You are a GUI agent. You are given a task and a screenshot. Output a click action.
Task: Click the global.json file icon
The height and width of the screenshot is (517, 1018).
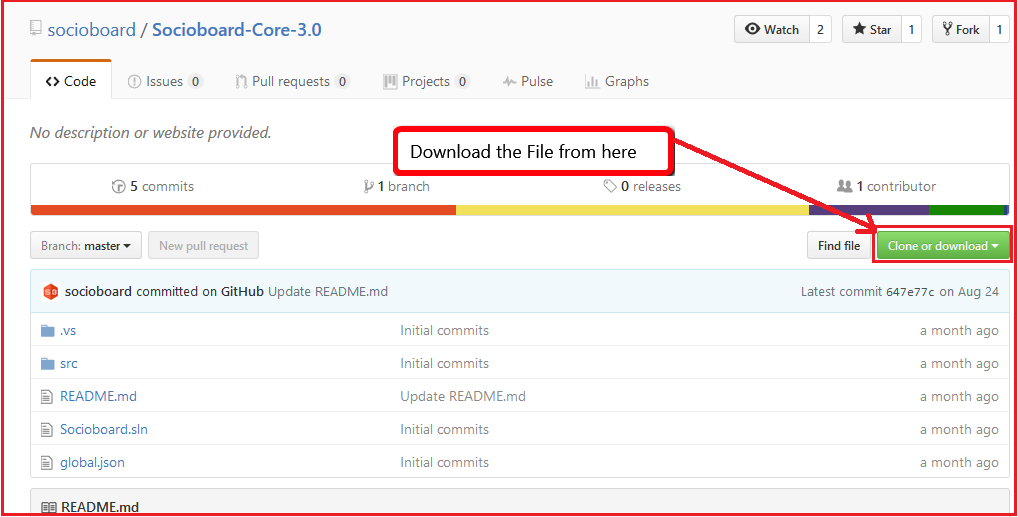pyautogui.click(x=47, y=463)
